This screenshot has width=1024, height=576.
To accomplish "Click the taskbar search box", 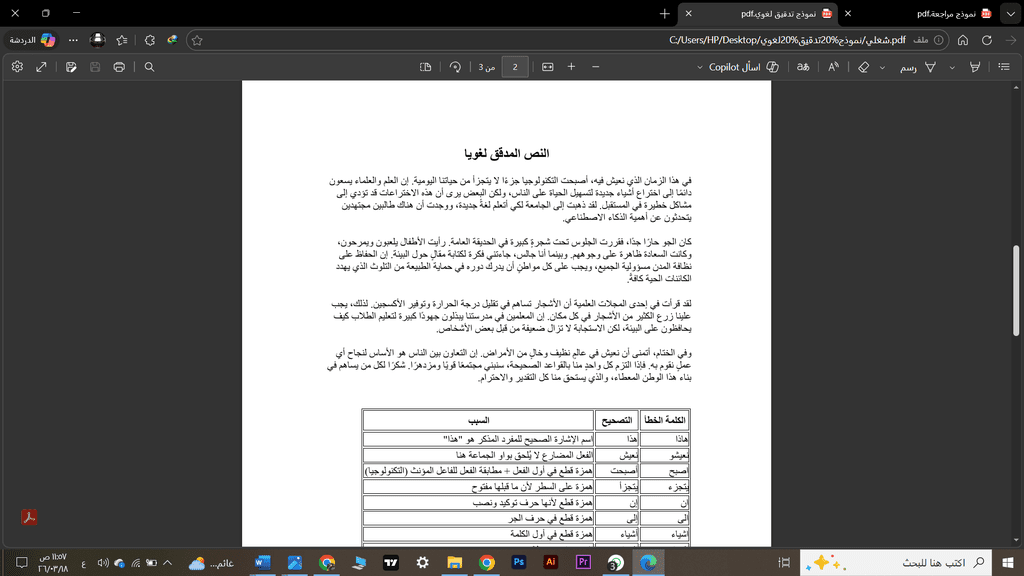I will pos(896,562).
